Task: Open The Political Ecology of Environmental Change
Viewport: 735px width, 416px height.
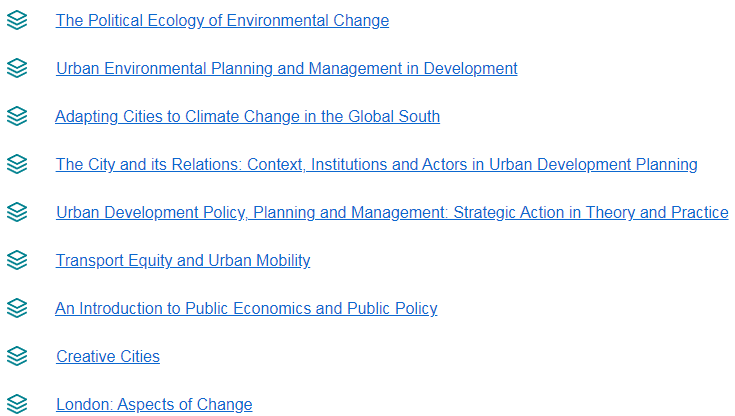Action: [222, 21]
